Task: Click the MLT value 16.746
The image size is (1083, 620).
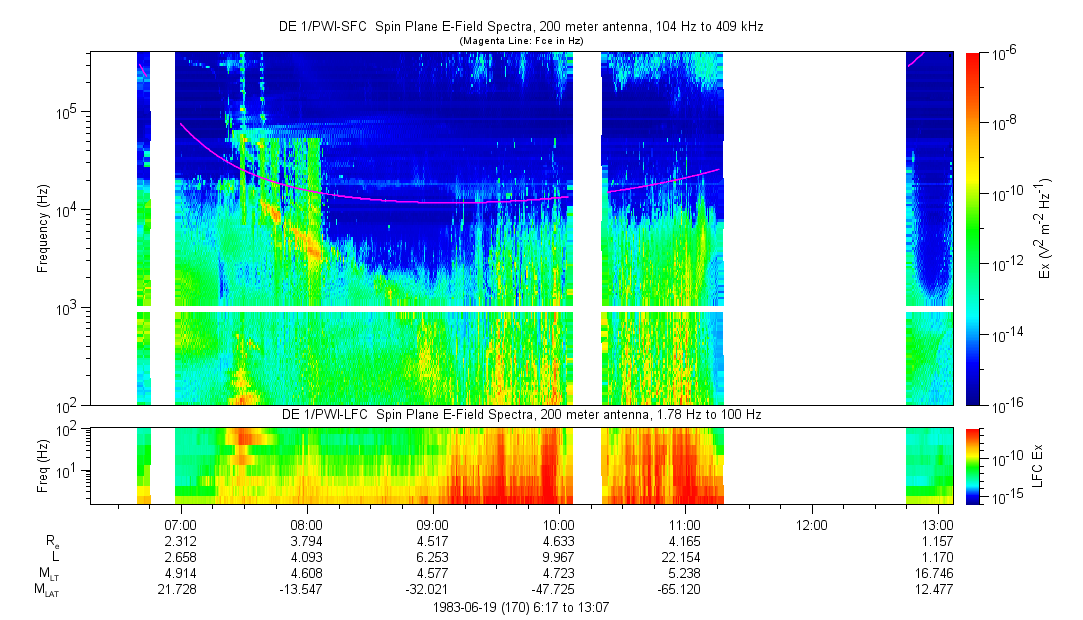Action: coord(934,573)
